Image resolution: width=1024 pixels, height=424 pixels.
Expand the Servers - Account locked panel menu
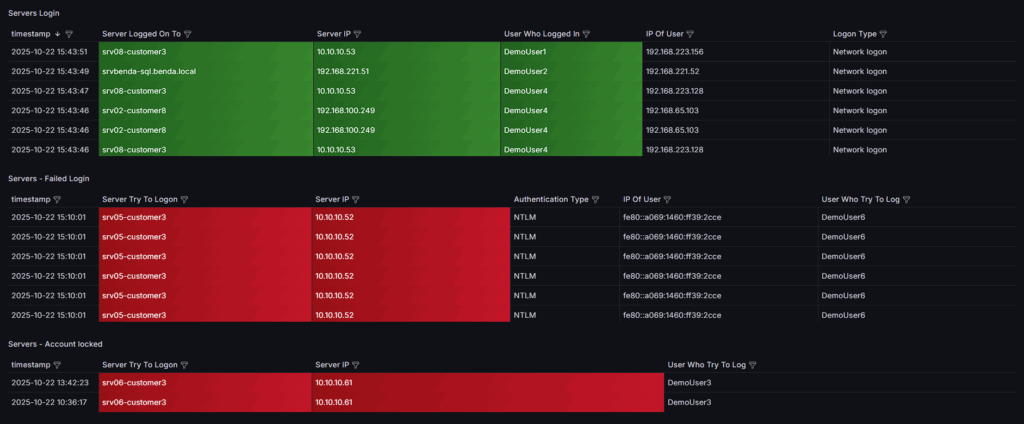tap(56, 344)
